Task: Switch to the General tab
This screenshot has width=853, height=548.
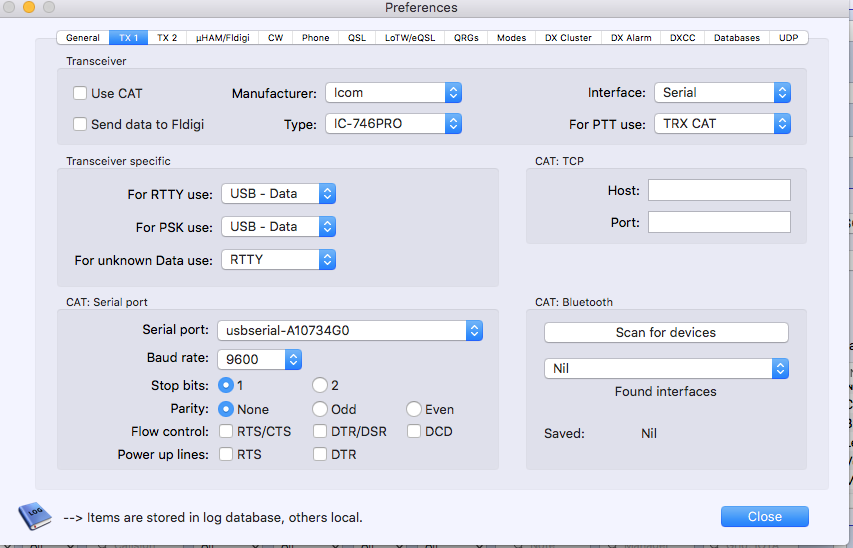Action: 83,38
